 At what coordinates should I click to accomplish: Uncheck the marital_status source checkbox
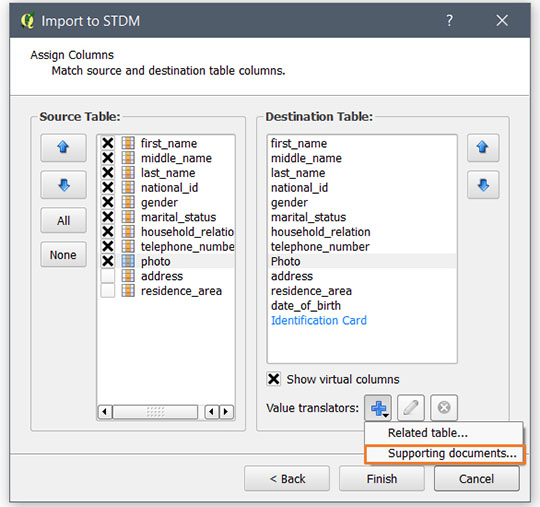[x=108, y=217]
